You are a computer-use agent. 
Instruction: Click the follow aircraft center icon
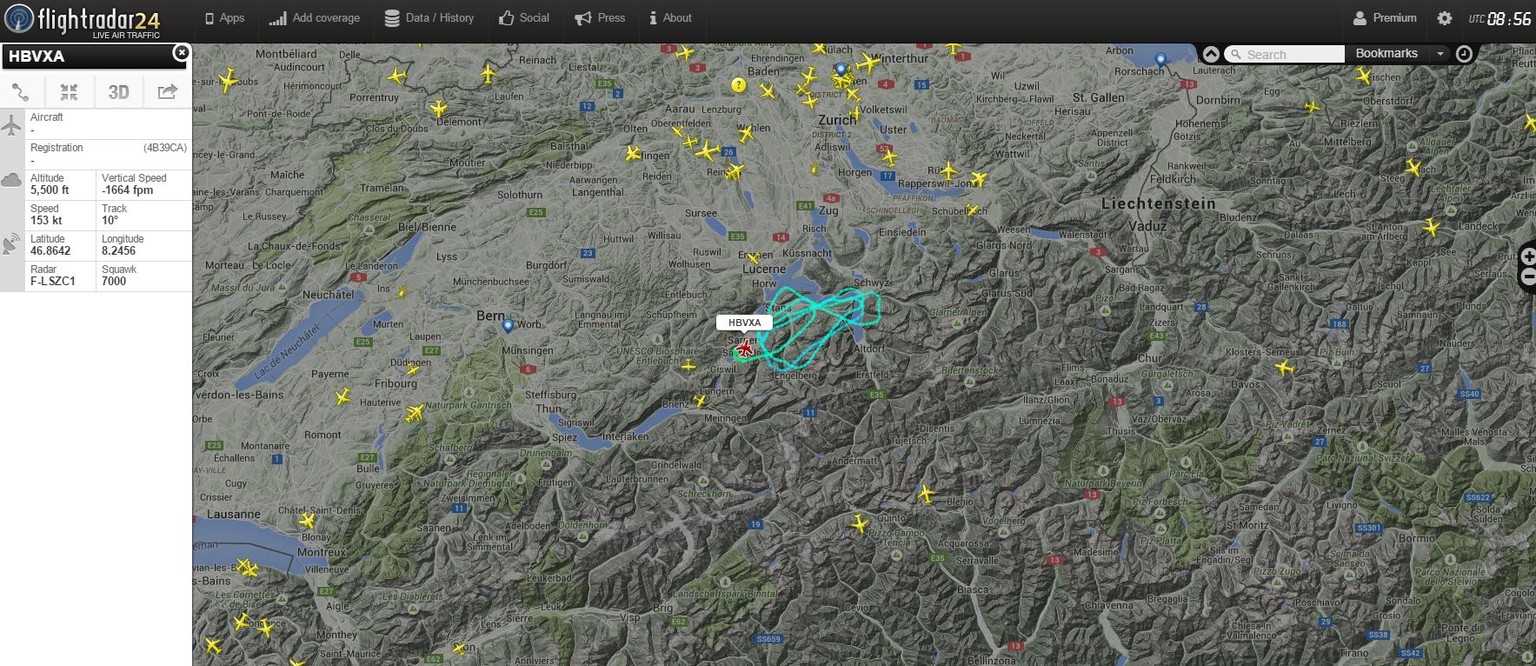click(69, 92)
